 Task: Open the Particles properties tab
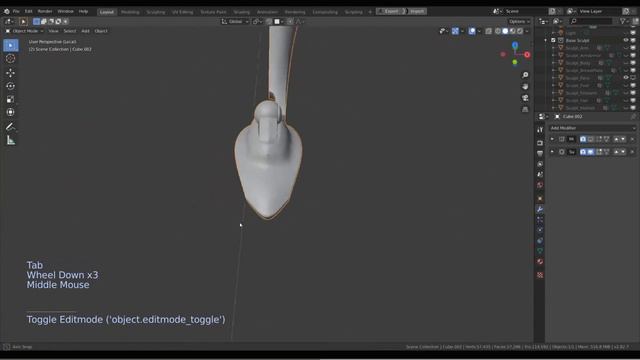click(540, 220)
